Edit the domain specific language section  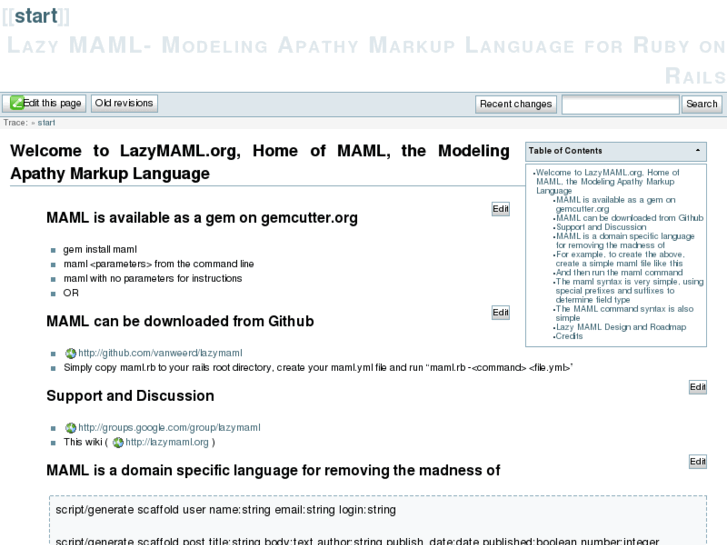698,462
